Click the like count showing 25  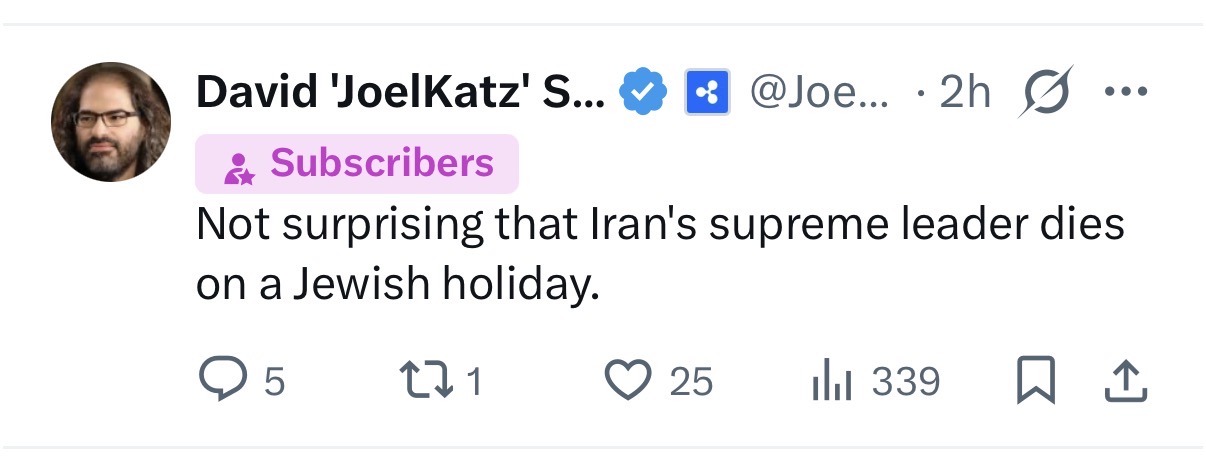point(690,381)
